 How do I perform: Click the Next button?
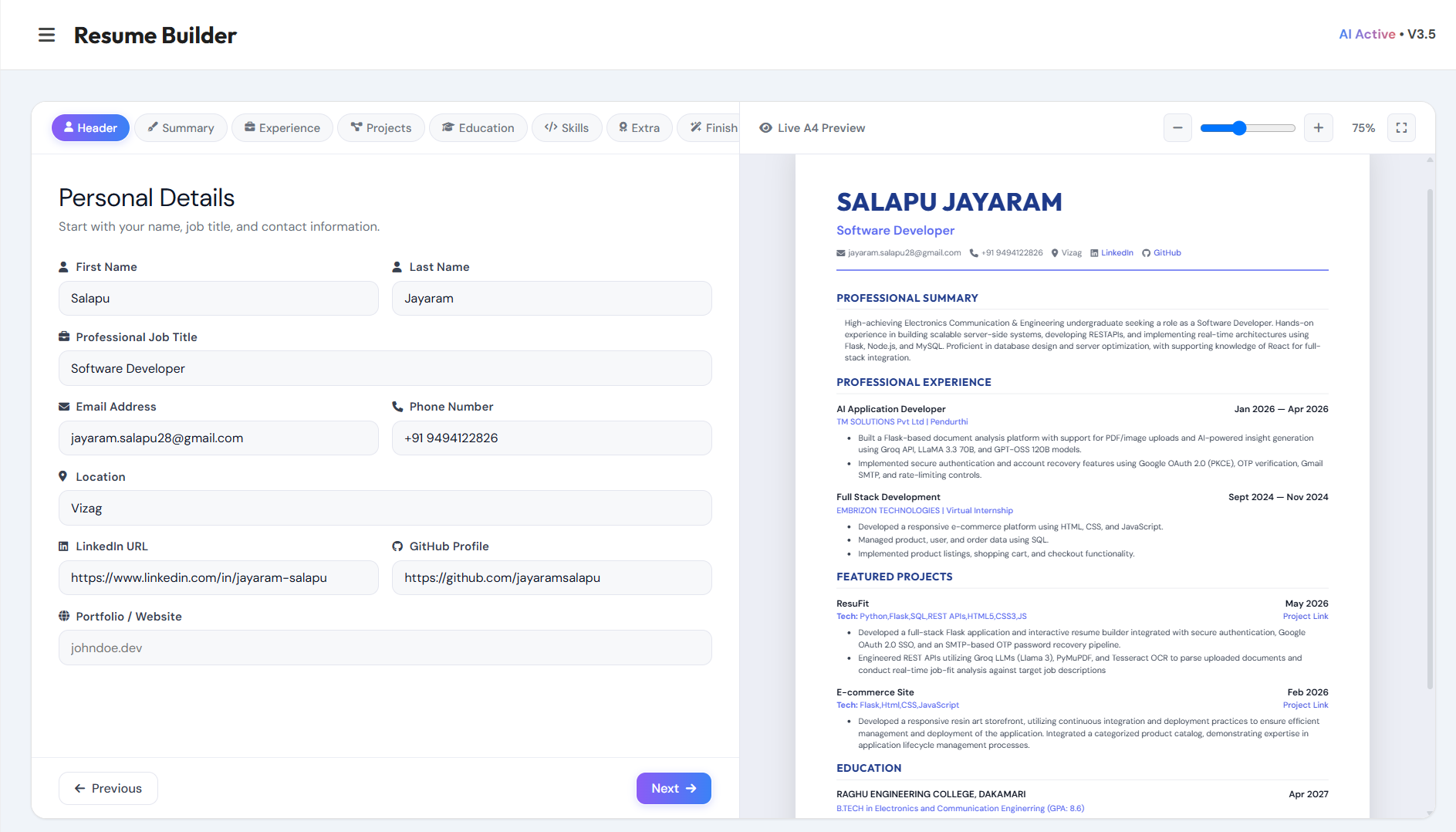click(x=674, y=789)
